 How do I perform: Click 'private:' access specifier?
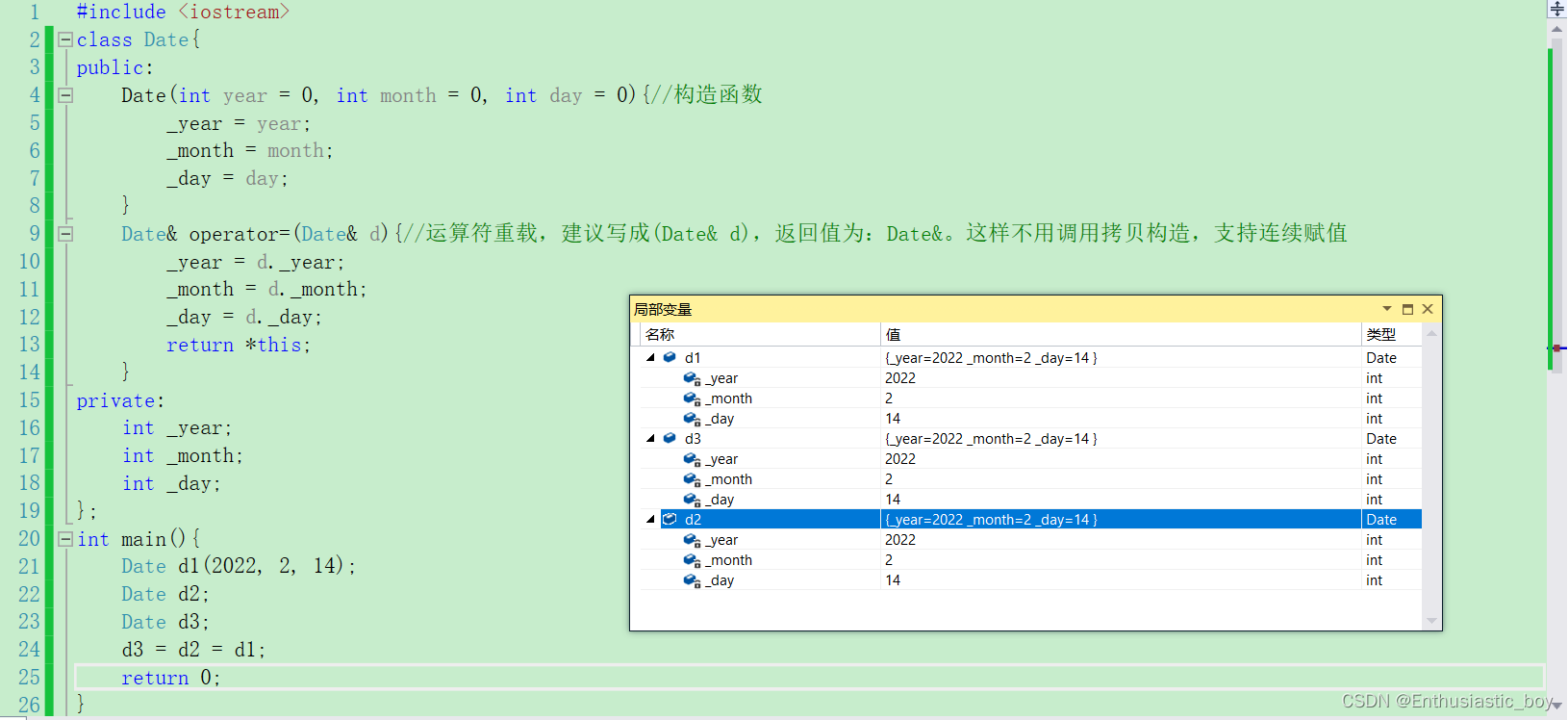click(120, 400)
